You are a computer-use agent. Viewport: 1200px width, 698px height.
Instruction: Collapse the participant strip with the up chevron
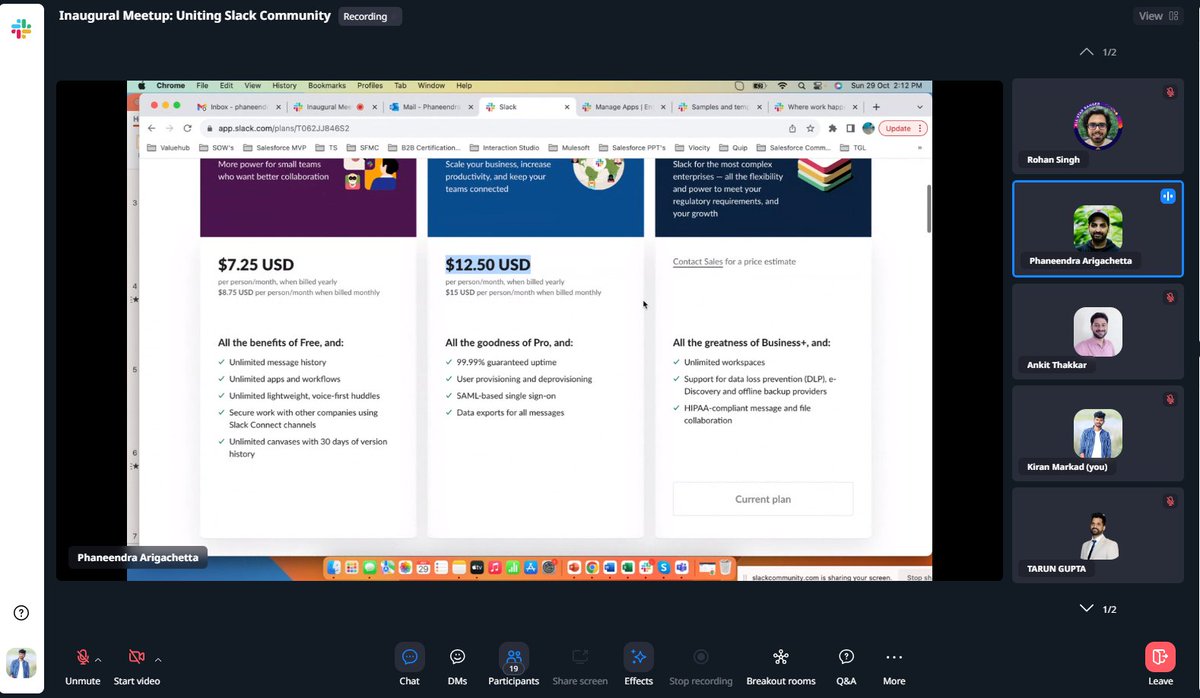[x=1086, y=51]
